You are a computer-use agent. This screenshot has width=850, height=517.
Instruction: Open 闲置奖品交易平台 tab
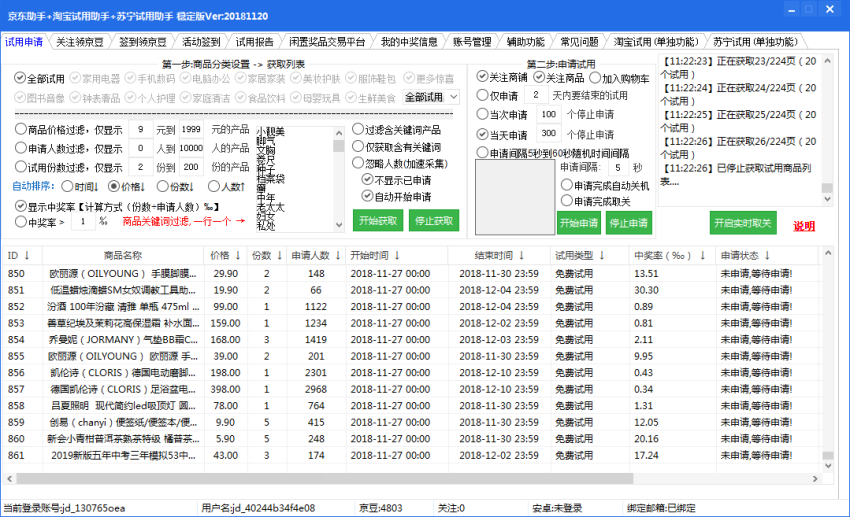(x=327, y=42)
